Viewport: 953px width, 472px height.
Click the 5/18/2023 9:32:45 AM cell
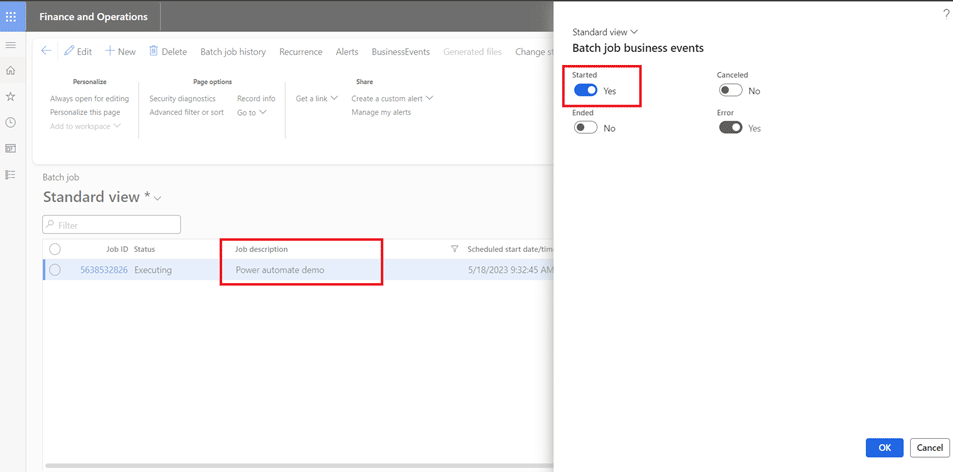pyautogui.click(x=511, y=270)
